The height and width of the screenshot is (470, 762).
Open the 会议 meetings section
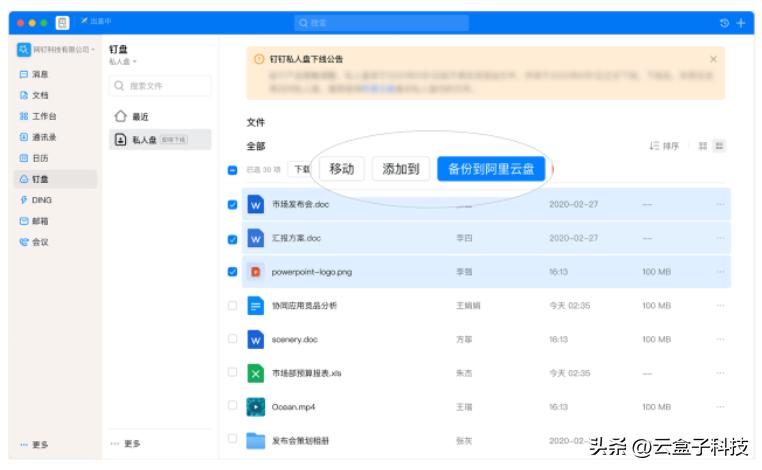point(34,242)
